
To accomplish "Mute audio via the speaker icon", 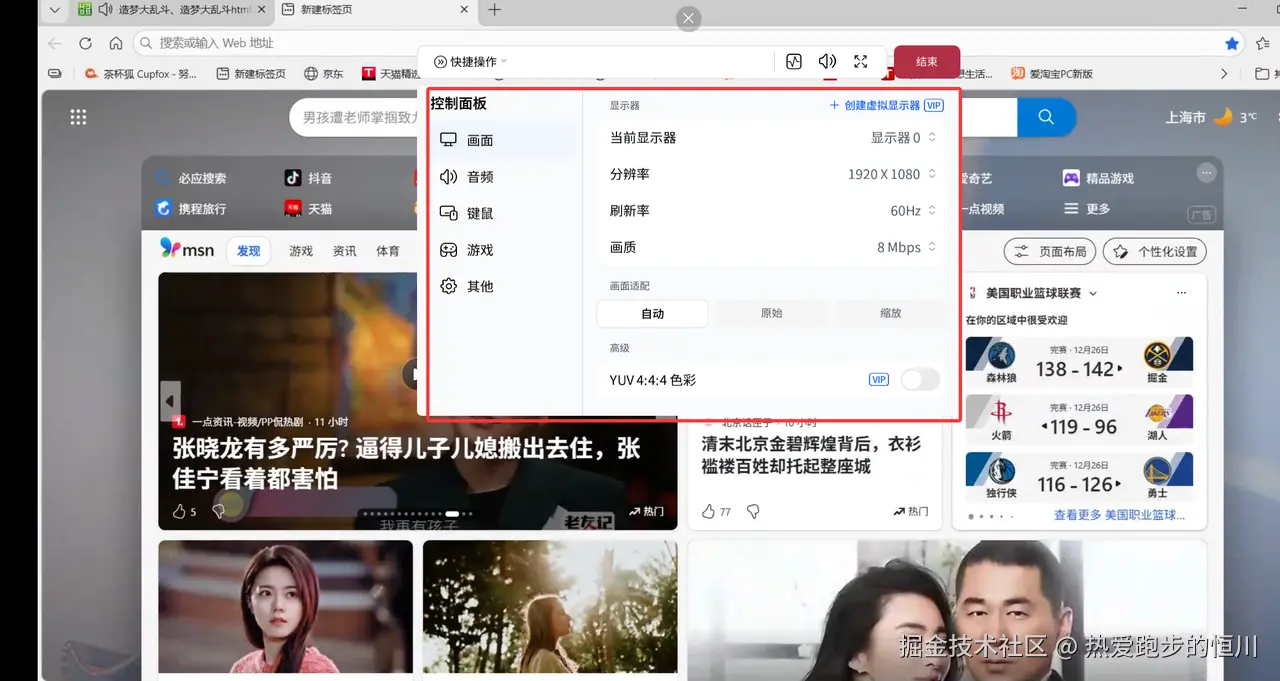I will tap(827, 61).
